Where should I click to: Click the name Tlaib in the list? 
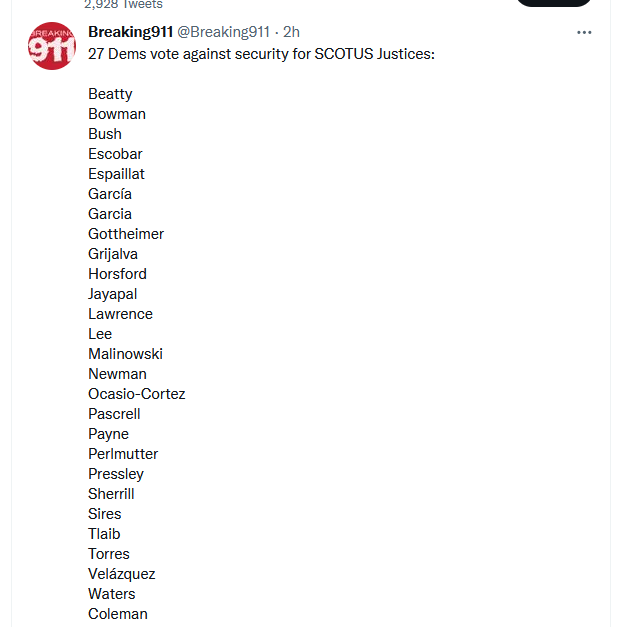[104, 534]
